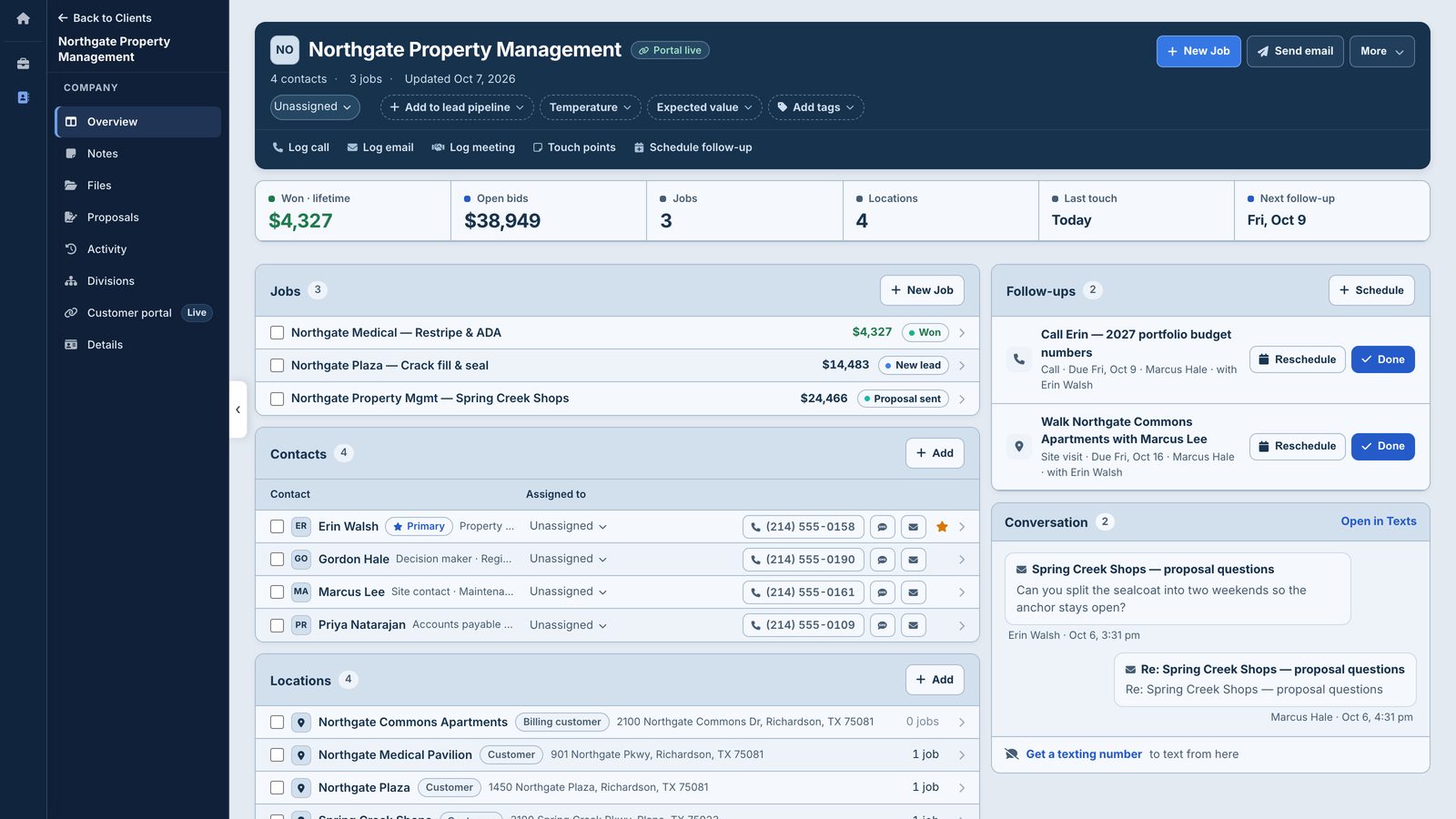Open the Expected value dropdown
1456x819 pixels.
pyautogui.click(x=704, y=107)
